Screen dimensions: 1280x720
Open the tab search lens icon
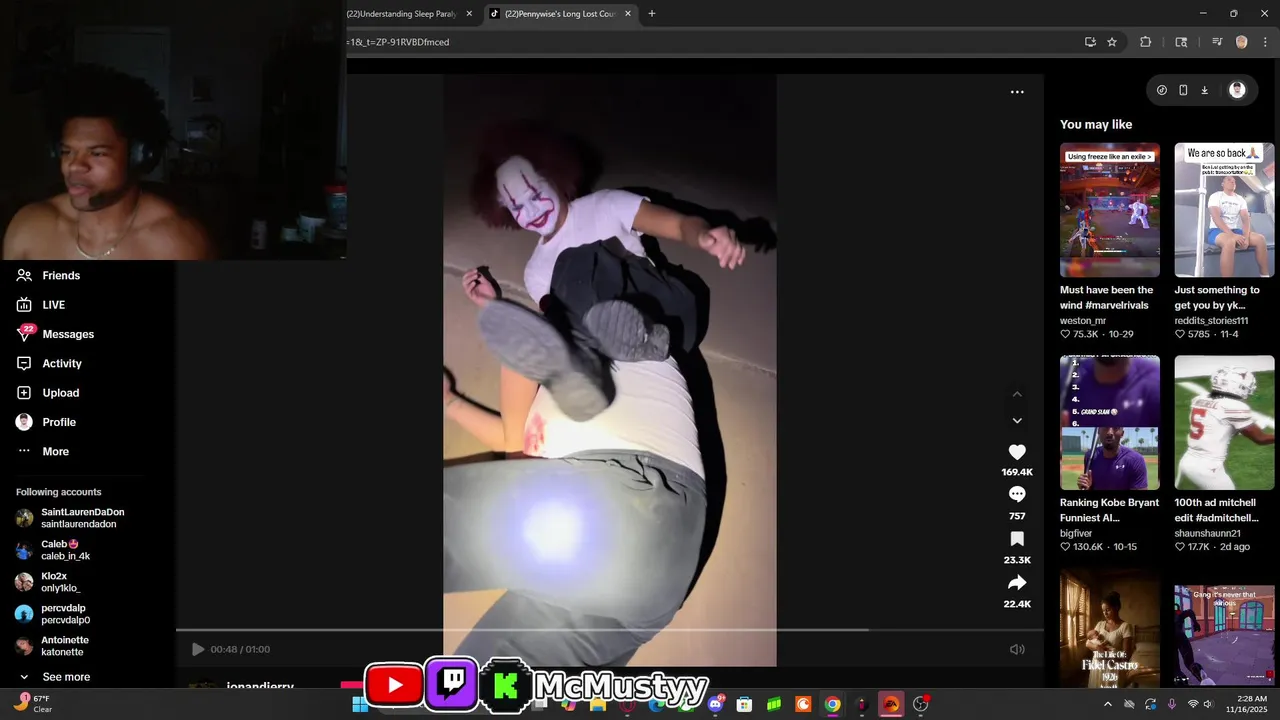coord(1181,42)
